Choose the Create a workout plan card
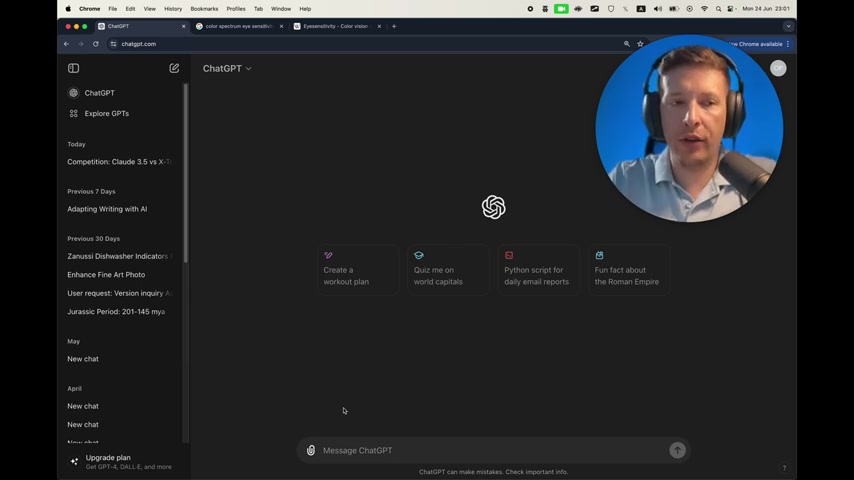This screenshot has width=854, height=480. coord(358,270)
